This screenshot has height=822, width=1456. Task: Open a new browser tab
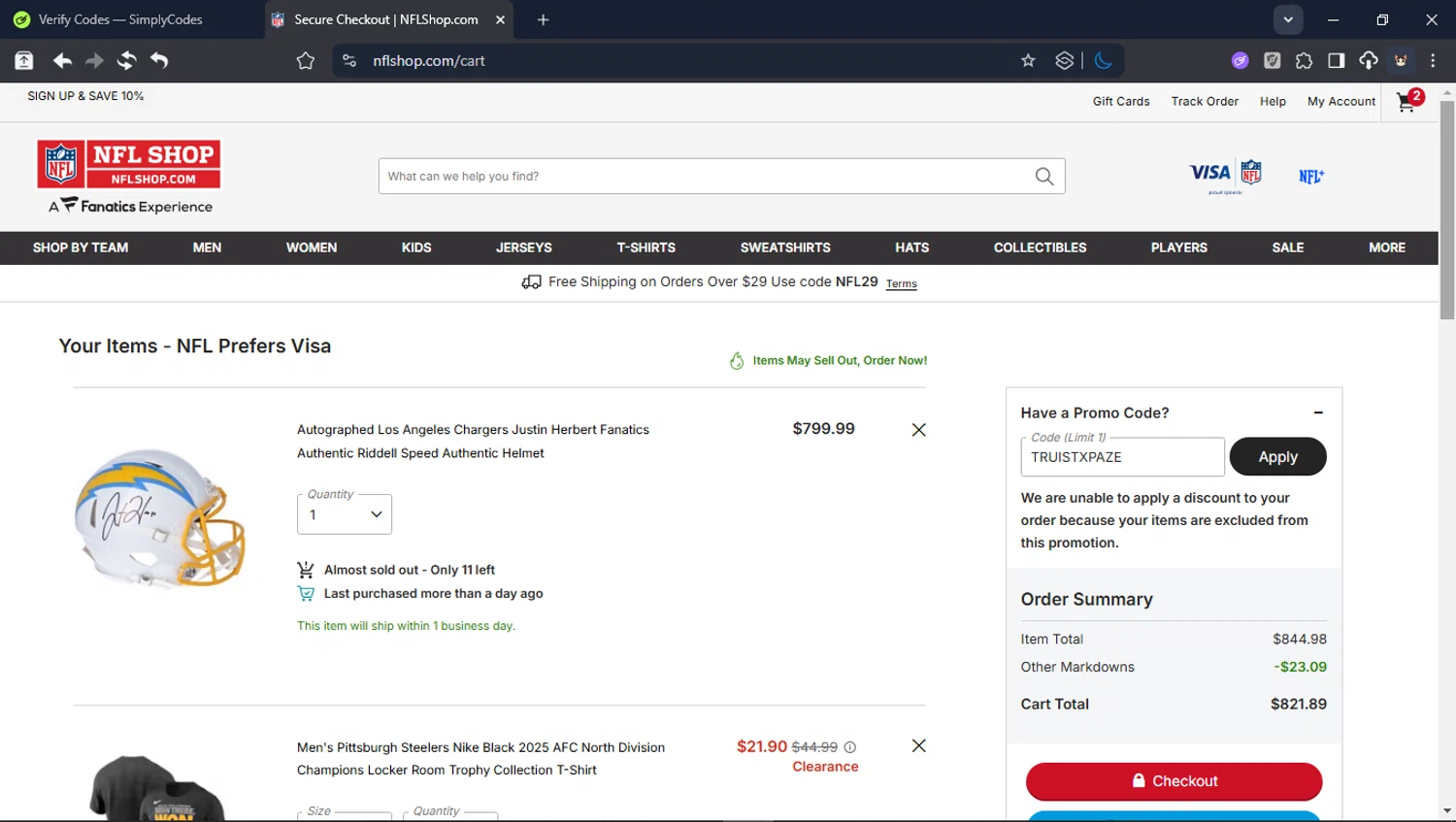543,19
